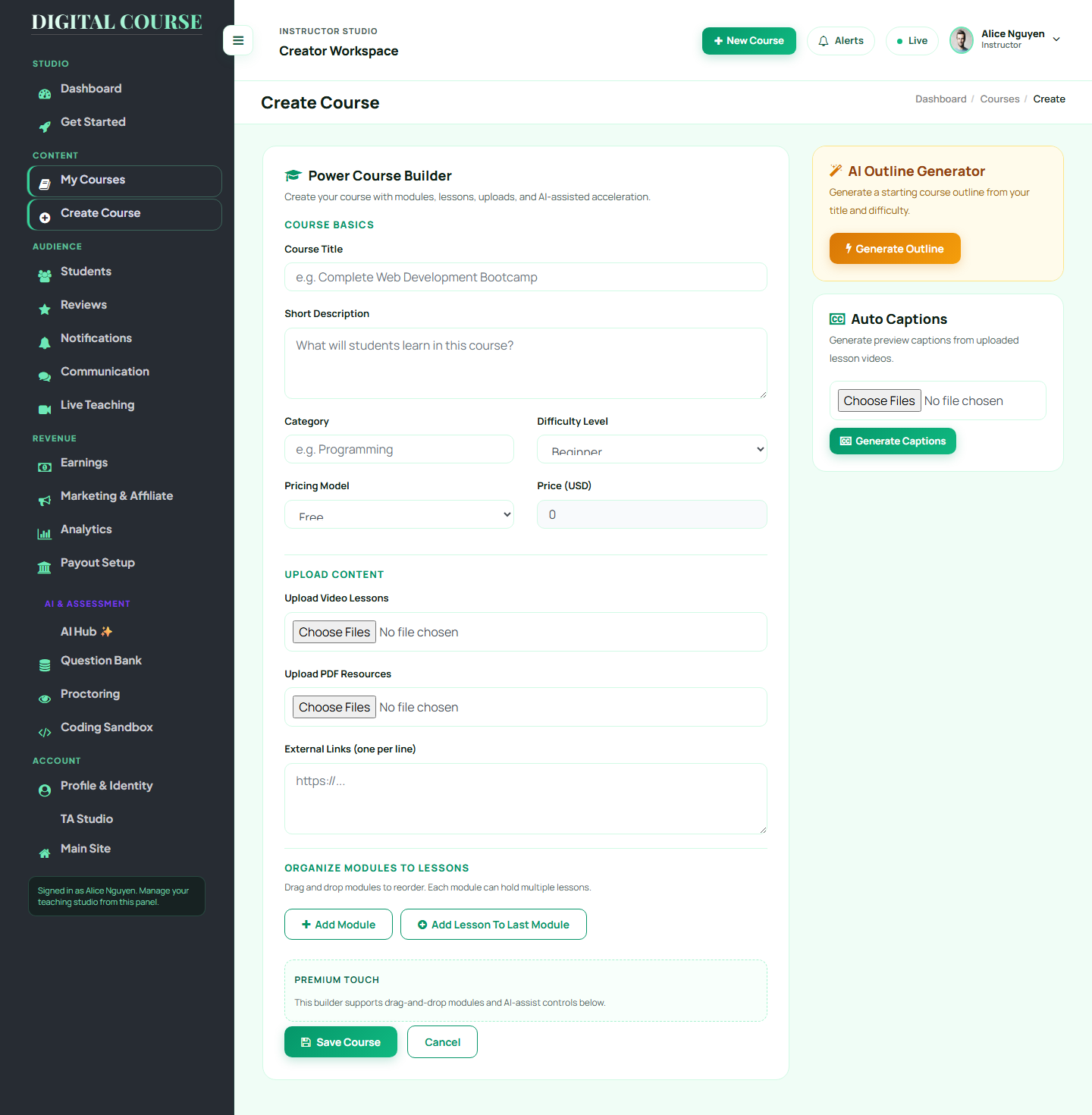Click the Course Title input field
Screen dimensions: 1092x1115
526,277
